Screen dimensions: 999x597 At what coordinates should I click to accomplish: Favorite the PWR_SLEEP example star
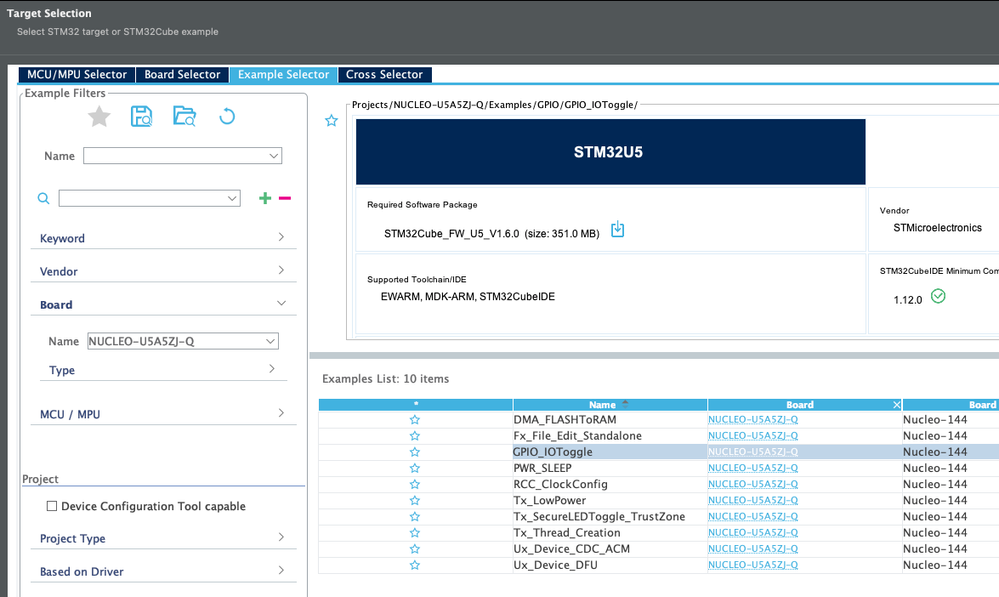click(415, 468)
